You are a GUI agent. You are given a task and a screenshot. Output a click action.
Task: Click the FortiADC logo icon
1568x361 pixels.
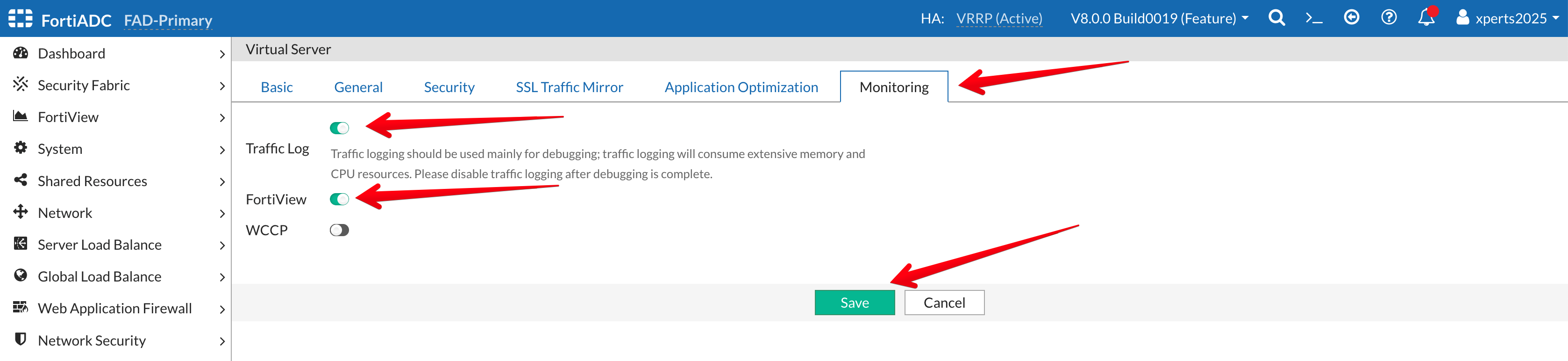pyautogui.click(x=21, y=19)
